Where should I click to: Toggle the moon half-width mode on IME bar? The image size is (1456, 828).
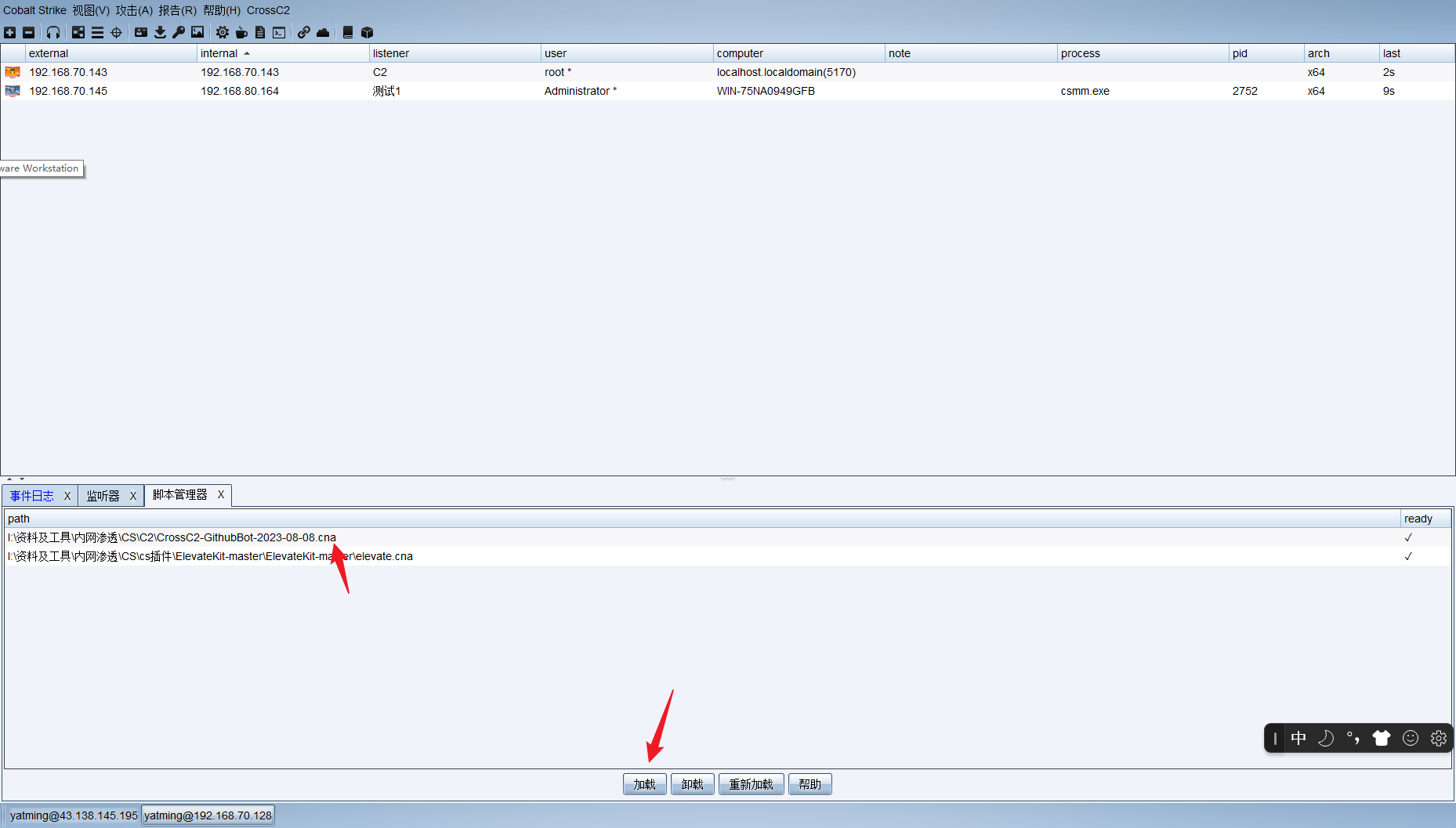tap(1326, 738)
